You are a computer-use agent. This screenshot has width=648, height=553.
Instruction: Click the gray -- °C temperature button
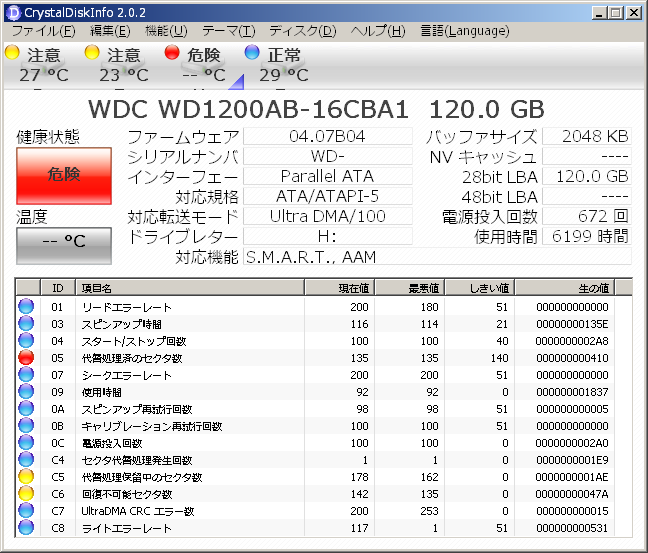(x=64, y=246)
